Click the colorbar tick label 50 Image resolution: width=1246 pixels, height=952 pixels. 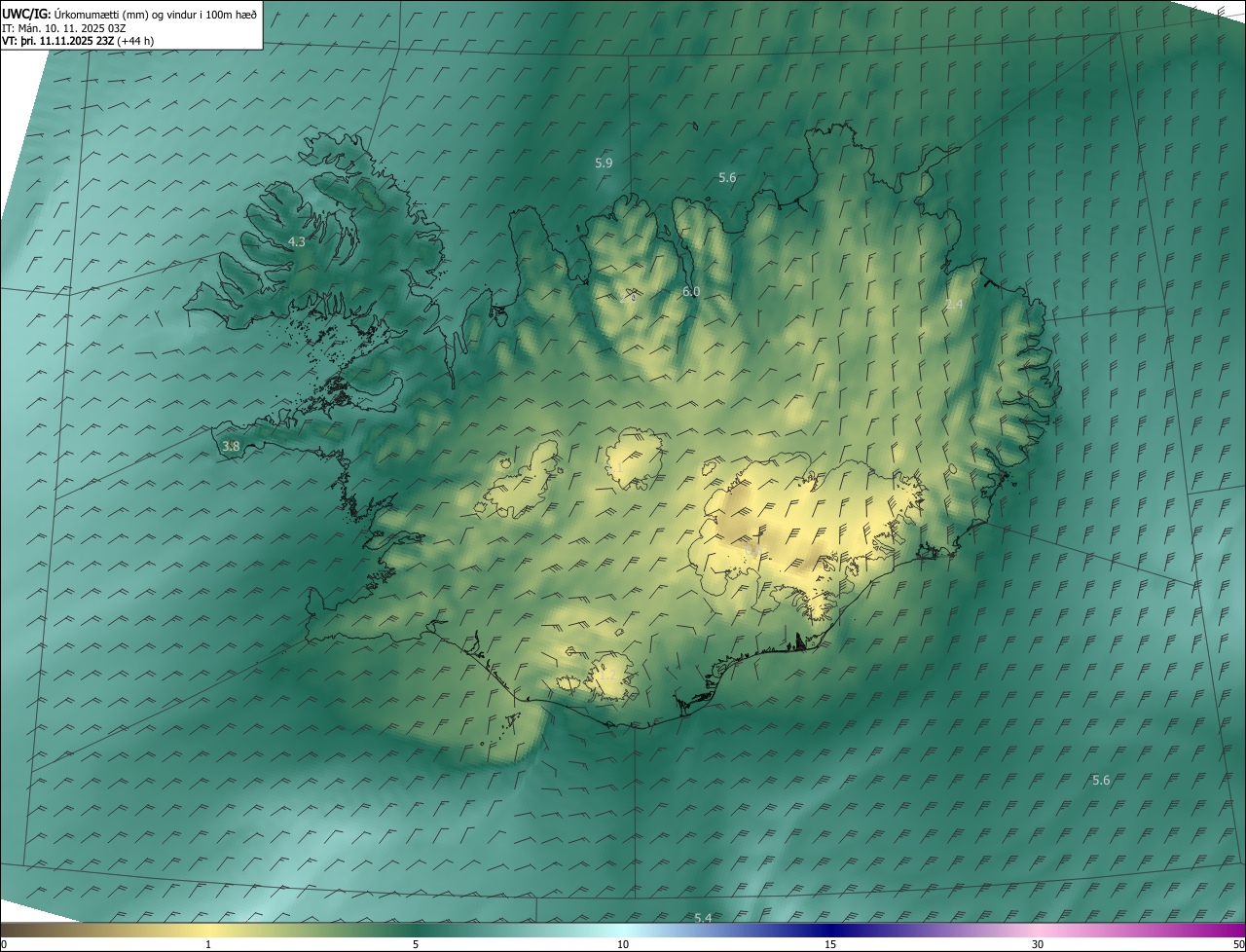(1238, 944)
